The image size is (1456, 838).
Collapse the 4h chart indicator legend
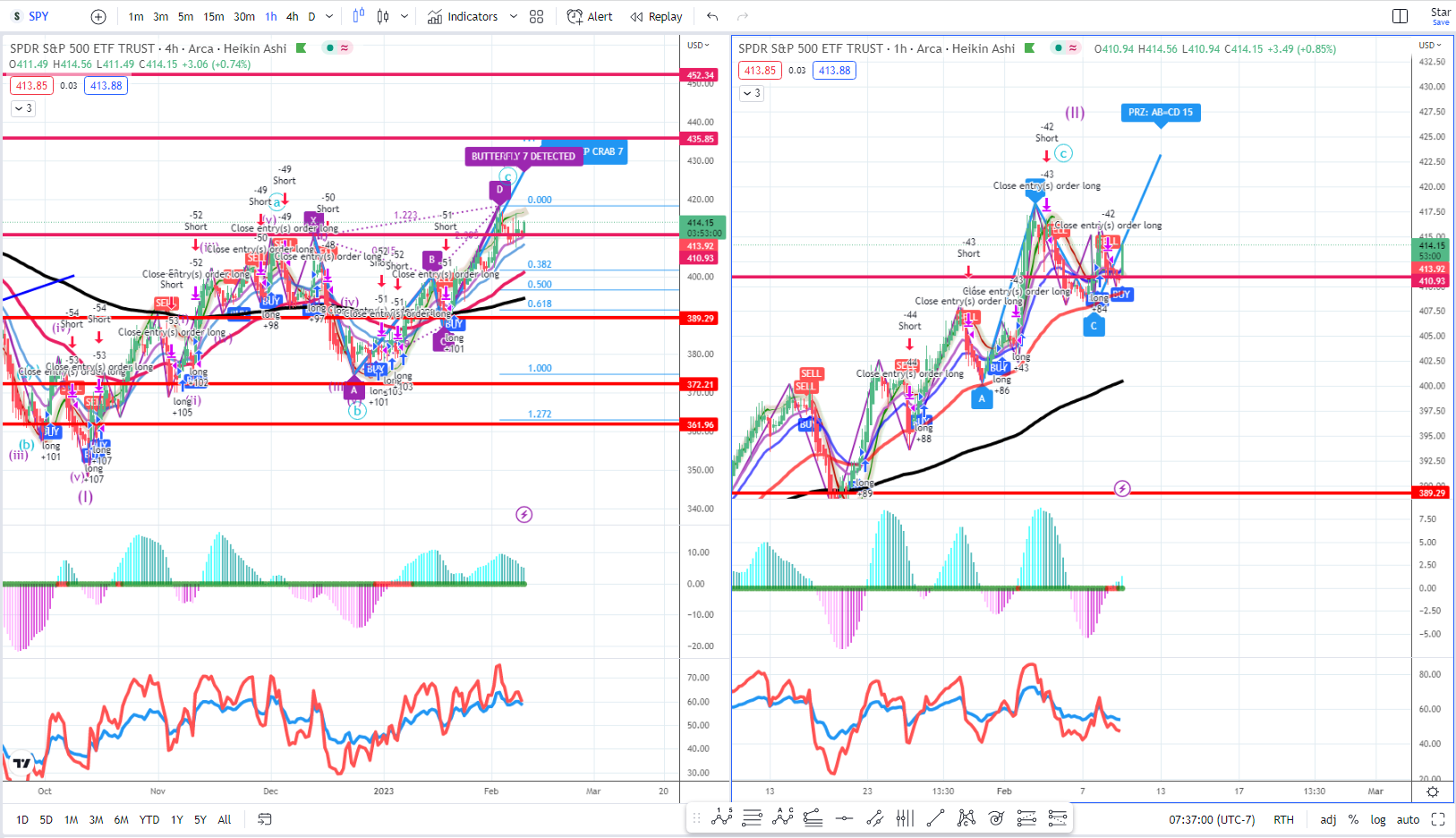tap(24, 108)
